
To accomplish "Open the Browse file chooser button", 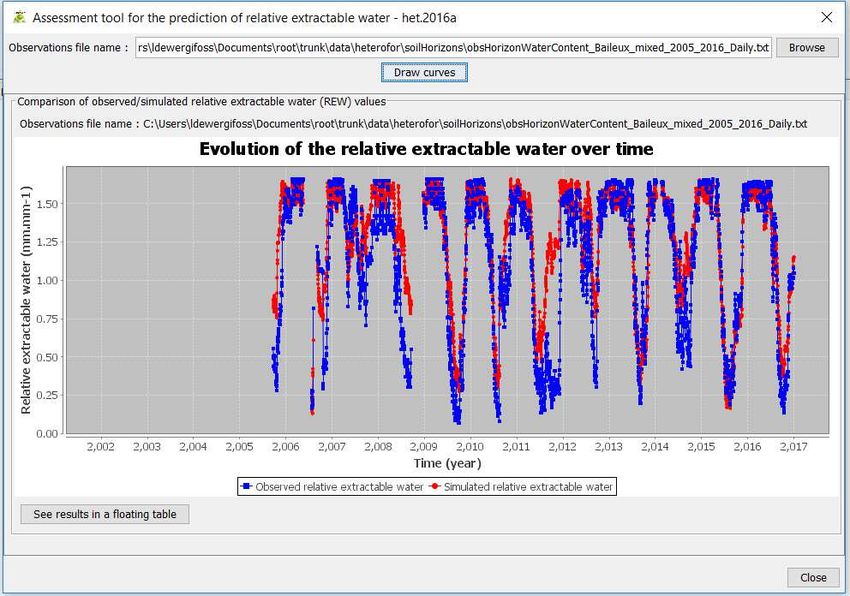I will coord(807,48).
